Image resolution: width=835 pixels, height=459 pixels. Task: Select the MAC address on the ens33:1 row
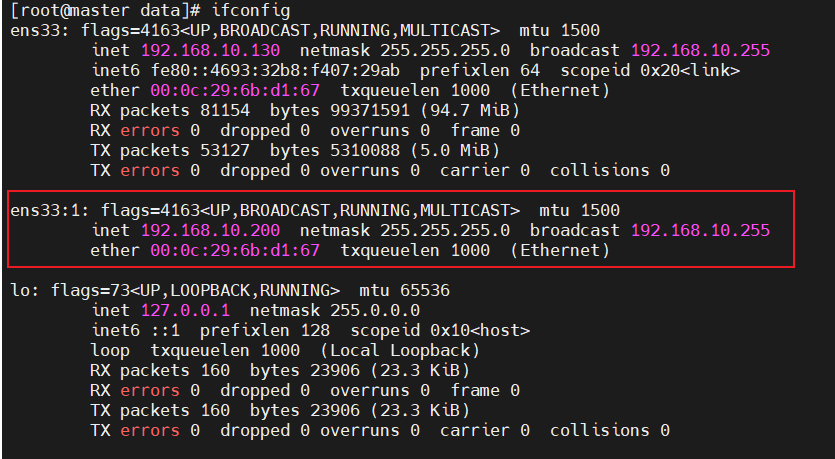coord(235,250)
